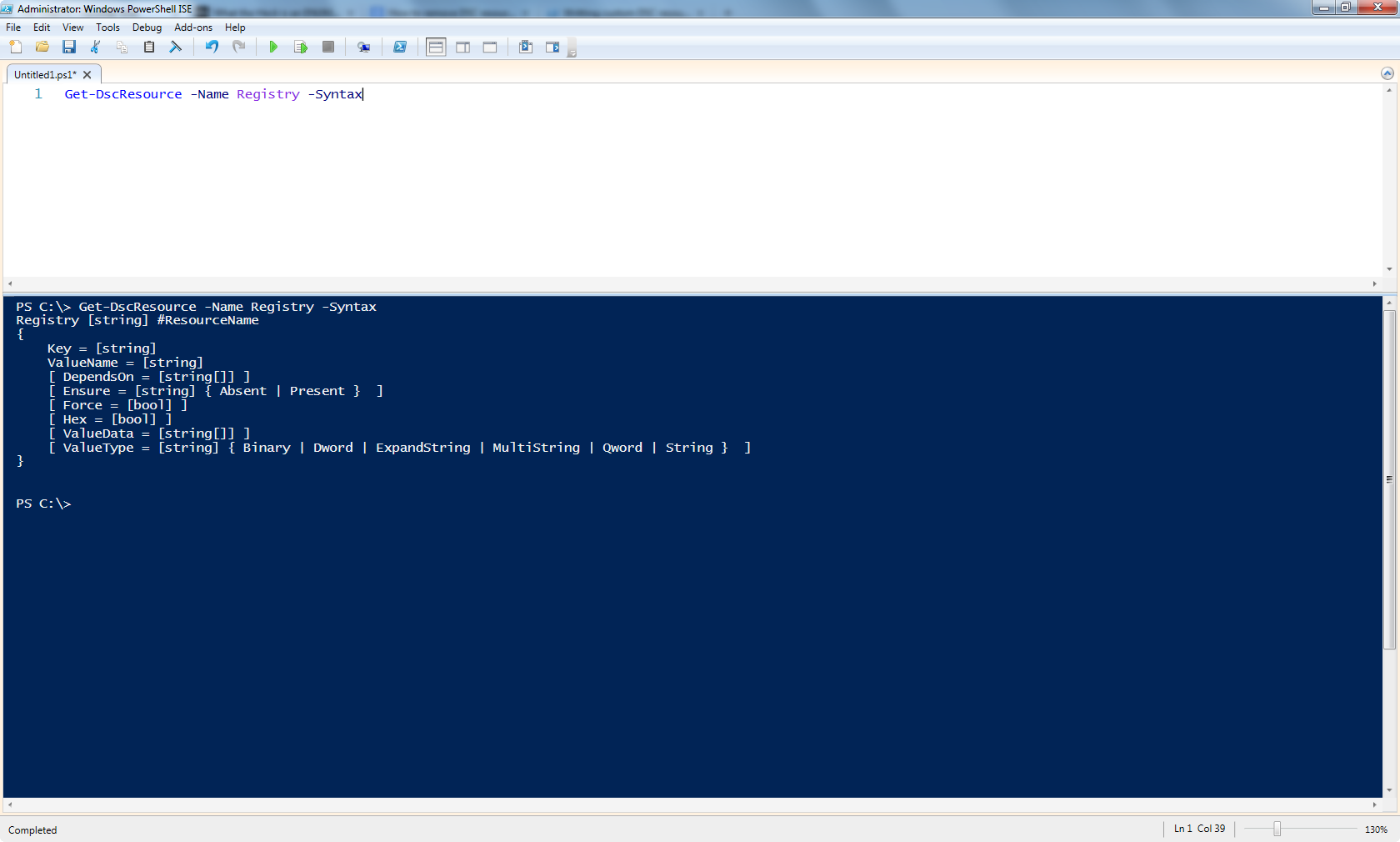The width and height of the screenshot is (1400, 842).
Task: Create a new script with New icon
Action: [16, 48]
